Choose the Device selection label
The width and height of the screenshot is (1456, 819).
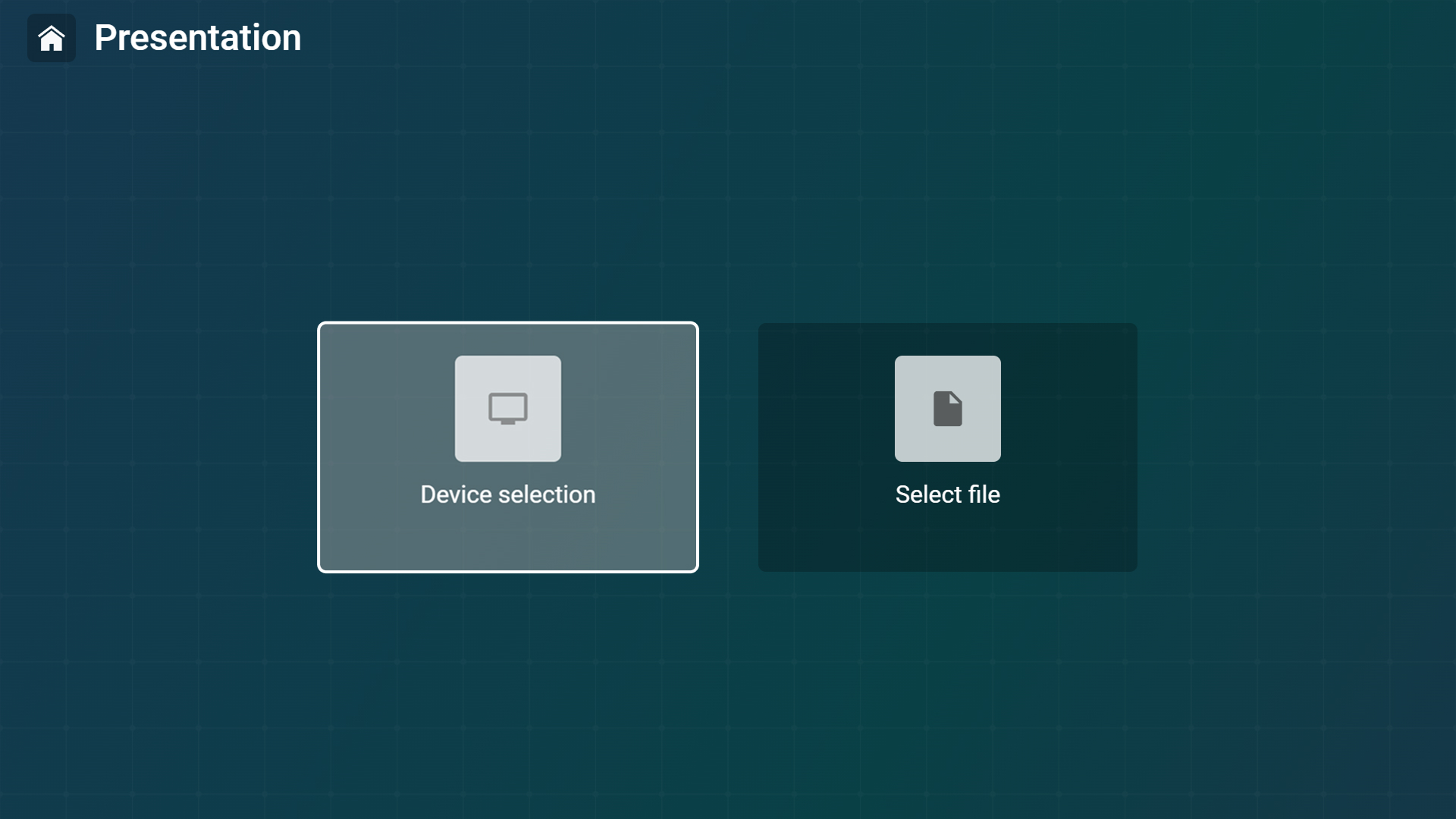pos(508,494)
